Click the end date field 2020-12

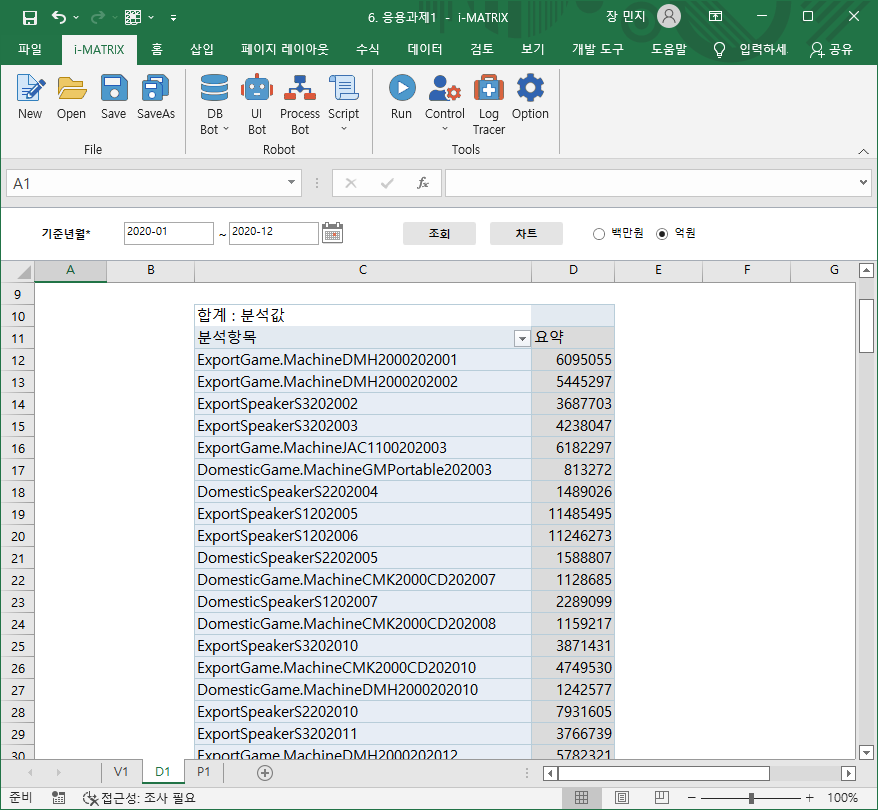pyautogui.click(x=273, y=233)
